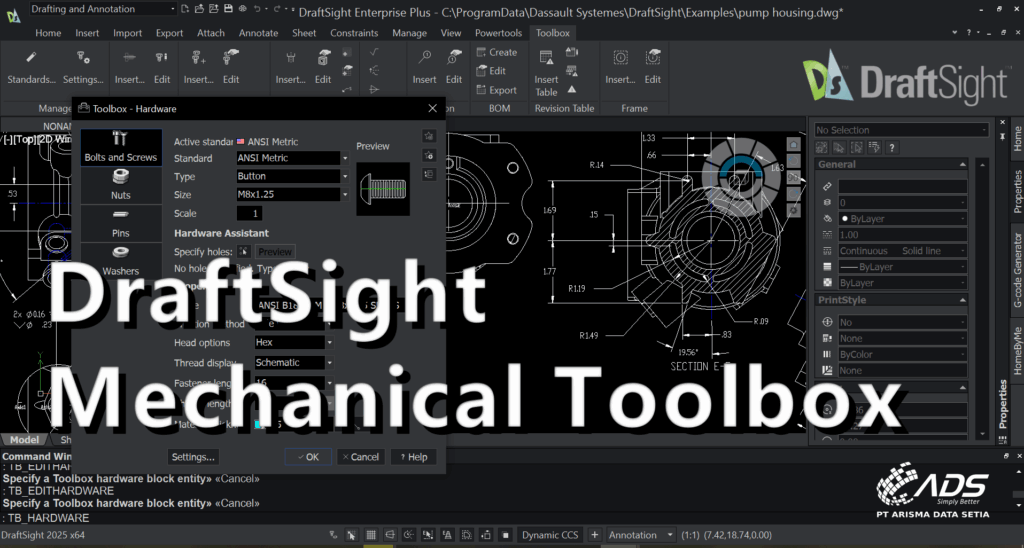
Task: Open the G-code Generator side tab
Action: point(1017,270)
